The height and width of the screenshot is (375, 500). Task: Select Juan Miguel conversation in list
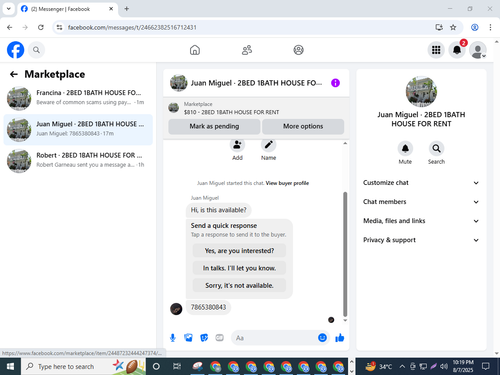click(78, 130)
